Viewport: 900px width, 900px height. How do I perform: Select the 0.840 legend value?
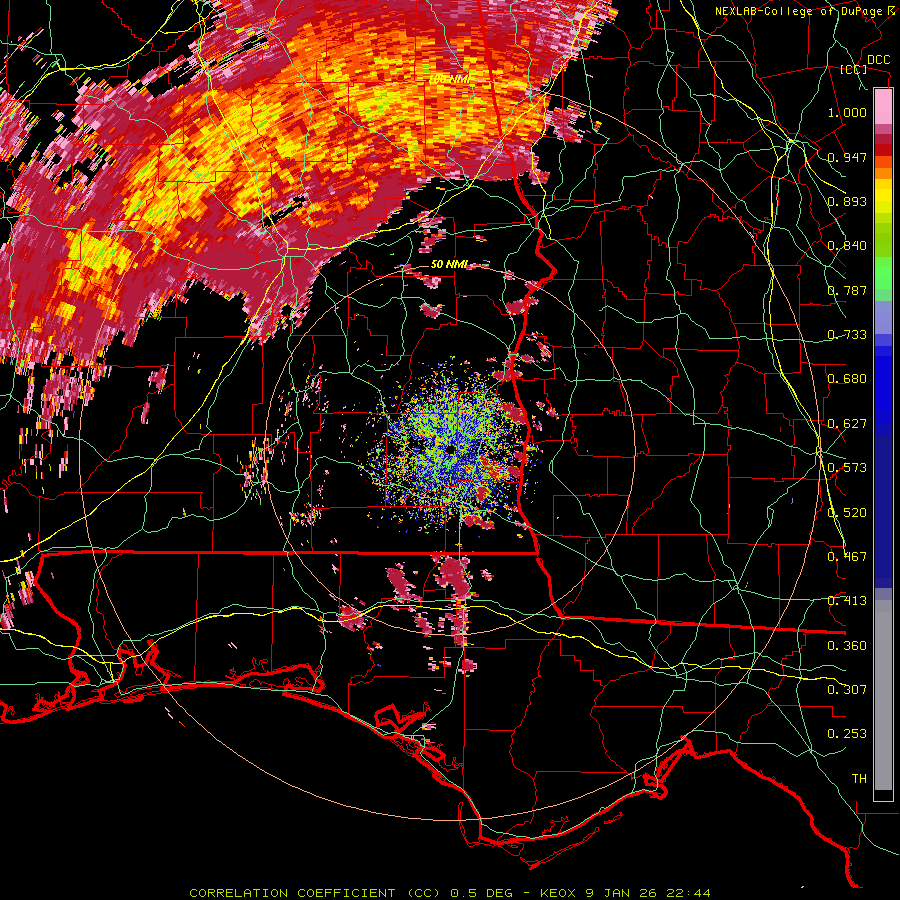(847, 246)
